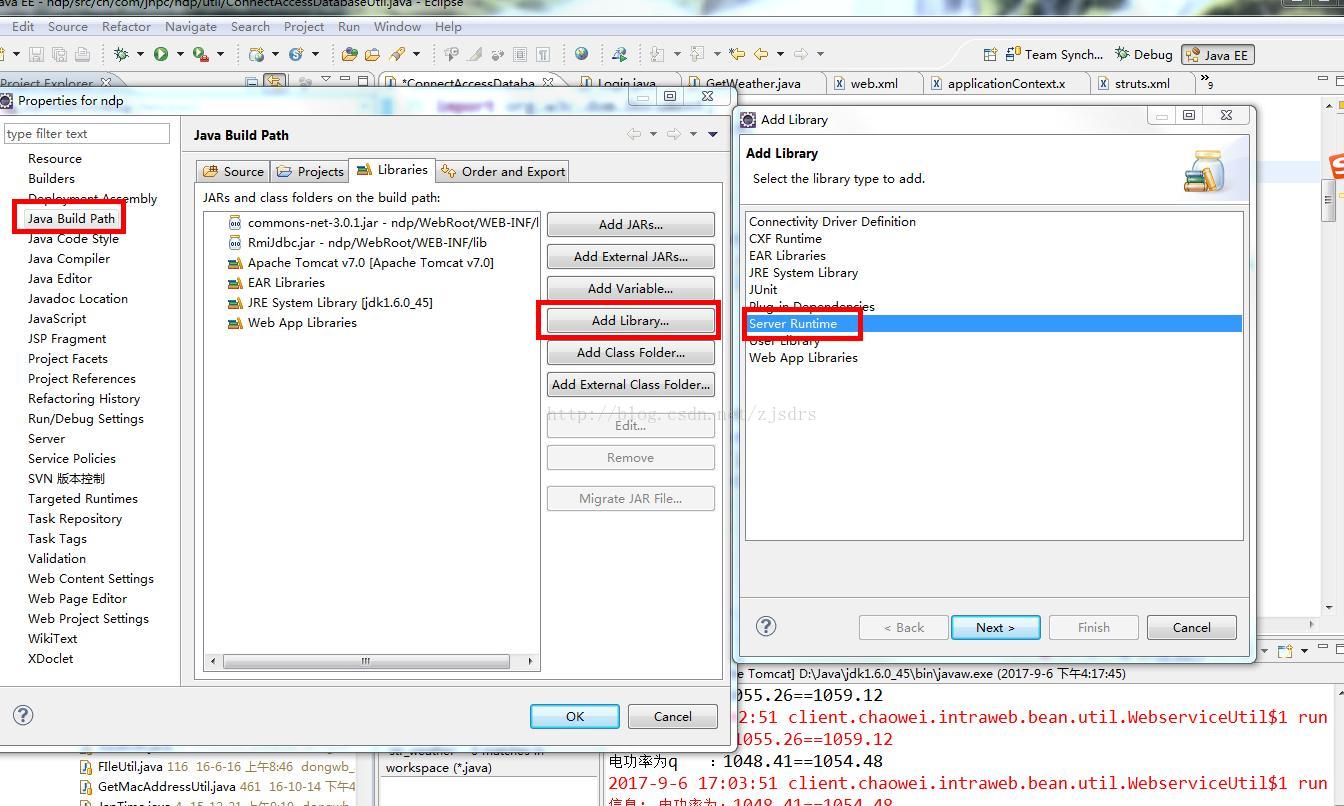This screenshot has height=806, width=1344.
Task: Click the Open Perspective icon
Action: click(990, 54)
